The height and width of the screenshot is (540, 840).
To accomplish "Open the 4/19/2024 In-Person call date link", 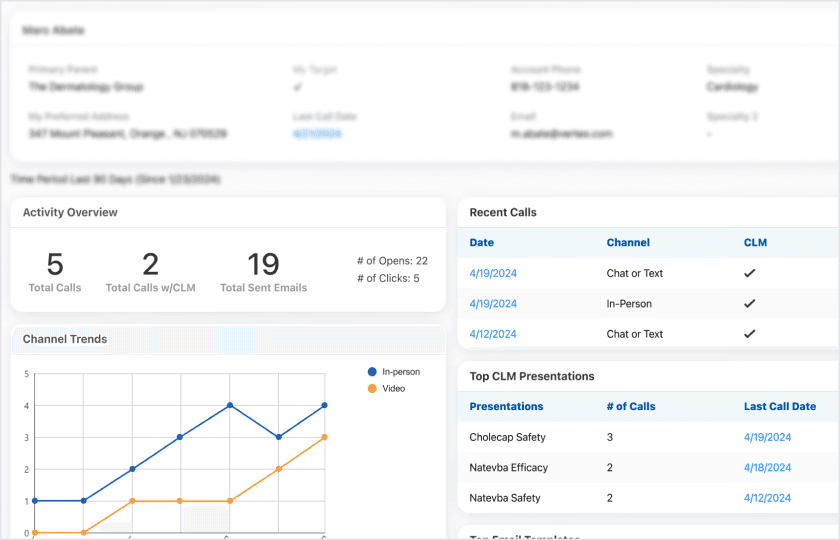I will coord(493,304).
